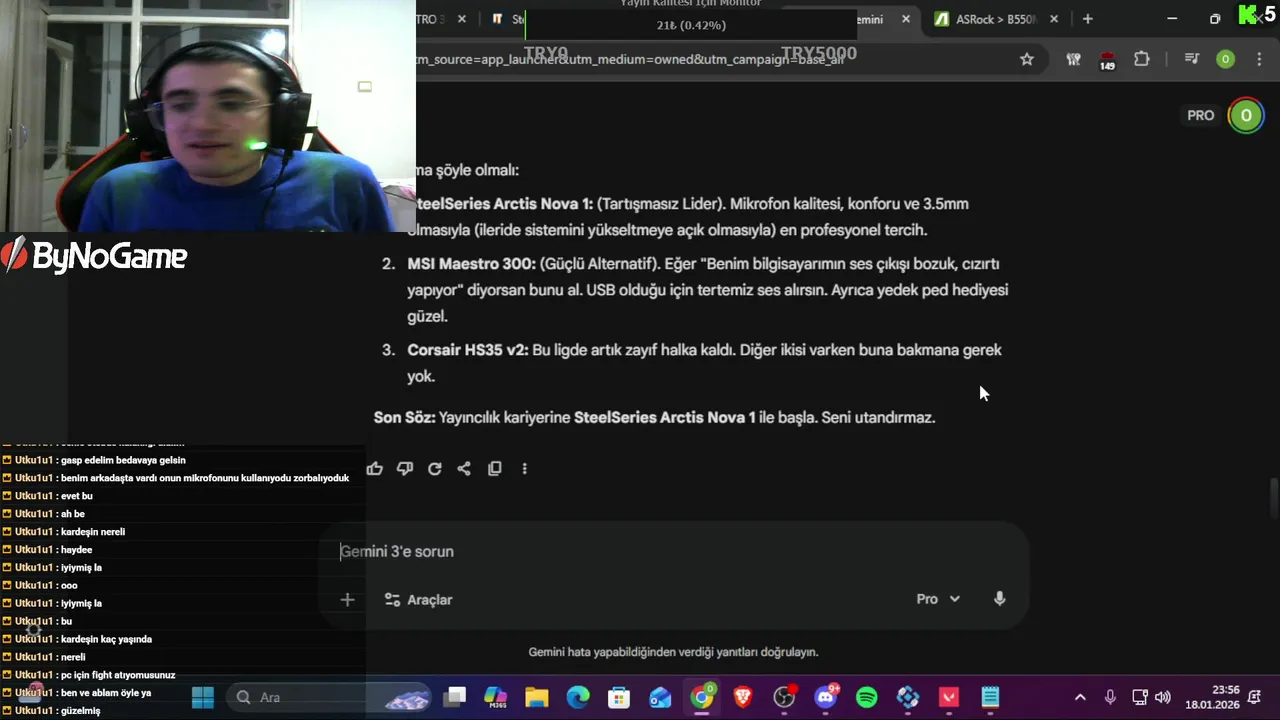
Task: Click the MSI Maestro 300 heading
Action: click(x=472, y=264)
